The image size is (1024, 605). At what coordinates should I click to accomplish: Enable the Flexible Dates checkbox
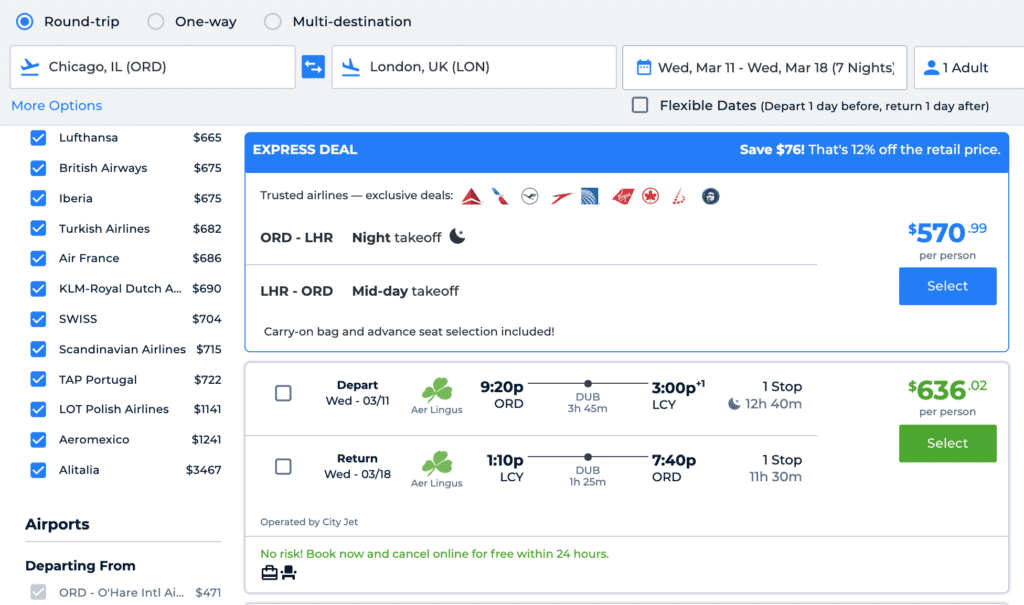(x=640, y=105)
